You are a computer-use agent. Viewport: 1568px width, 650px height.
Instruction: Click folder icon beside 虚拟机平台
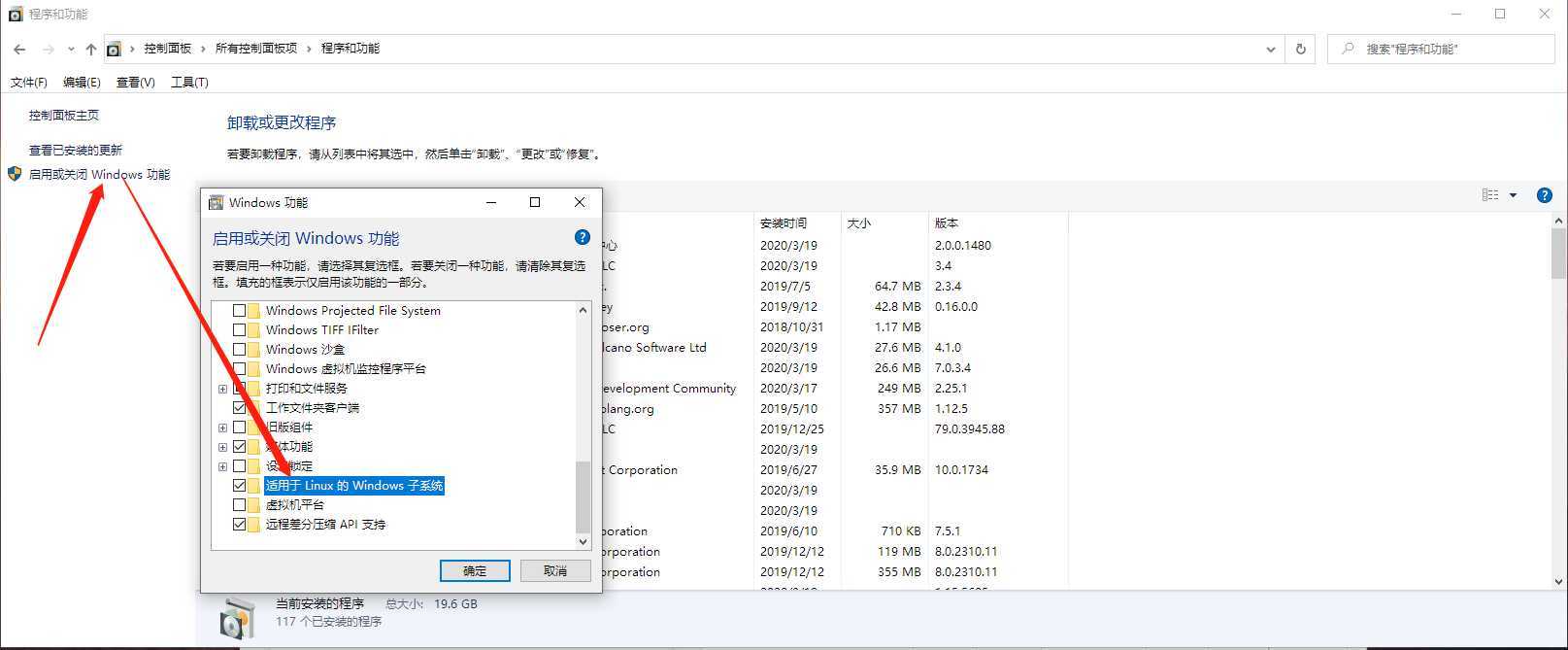[253, 505]
